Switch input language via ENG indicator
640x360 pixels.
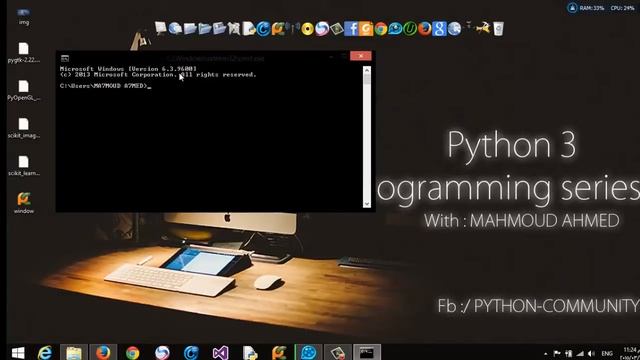pyautogui.click(x=607, y=353)
